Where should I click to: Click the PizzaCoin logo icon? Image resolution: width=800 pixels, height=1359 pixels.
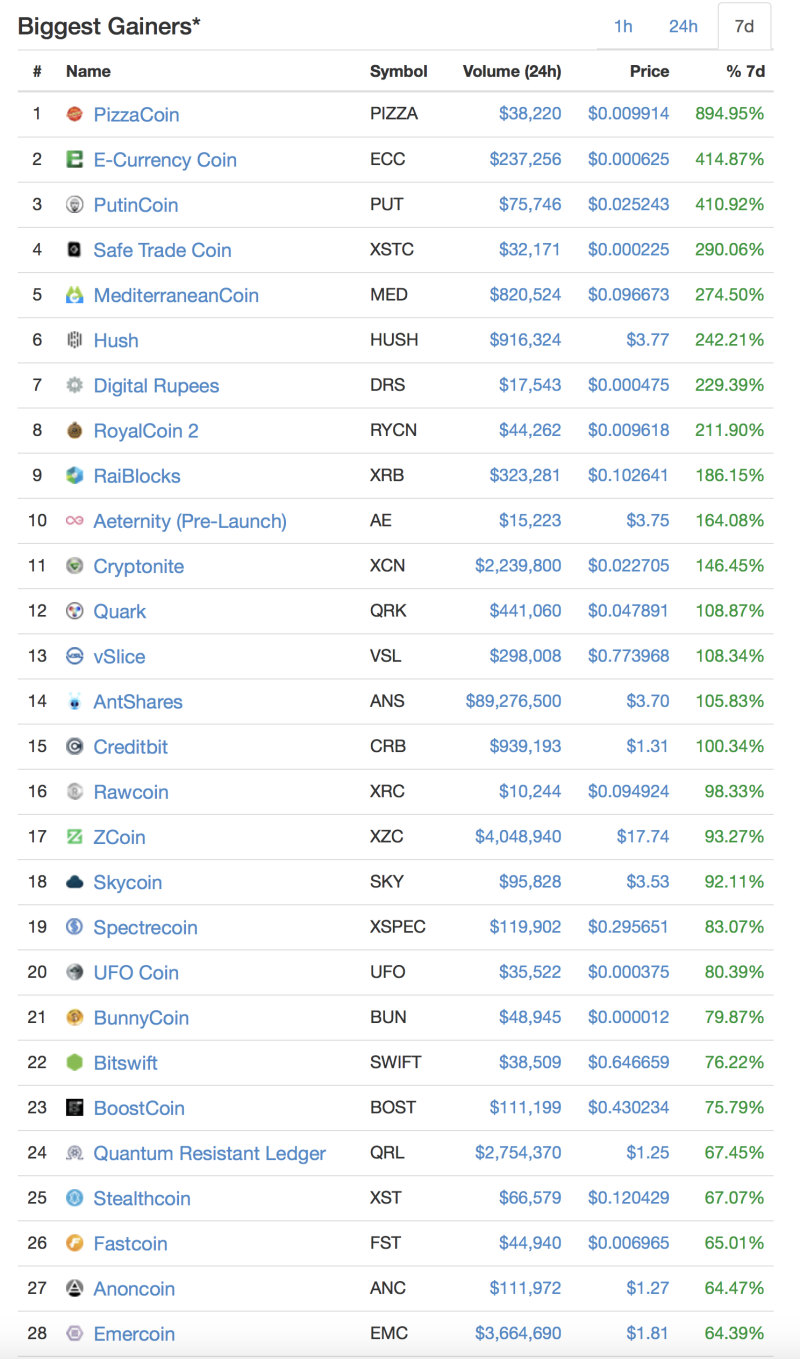[x=74, y=115]
